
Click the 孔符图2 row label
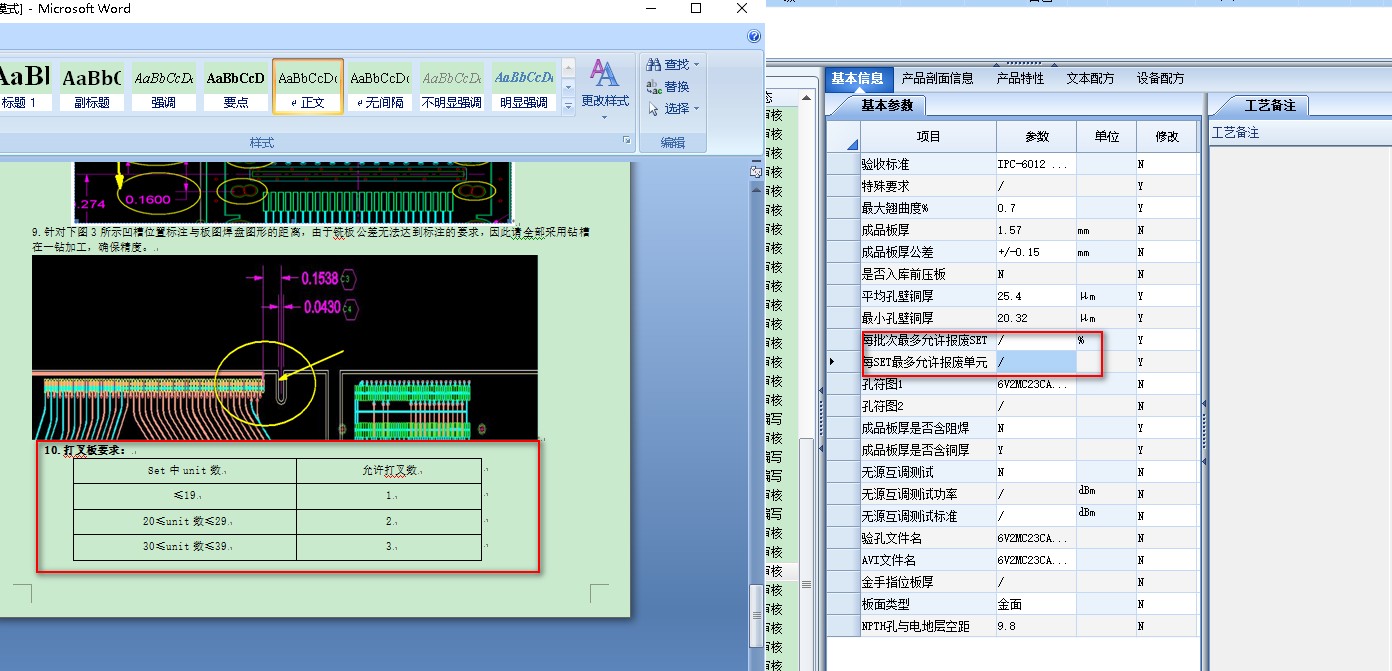tap(882, 406)
